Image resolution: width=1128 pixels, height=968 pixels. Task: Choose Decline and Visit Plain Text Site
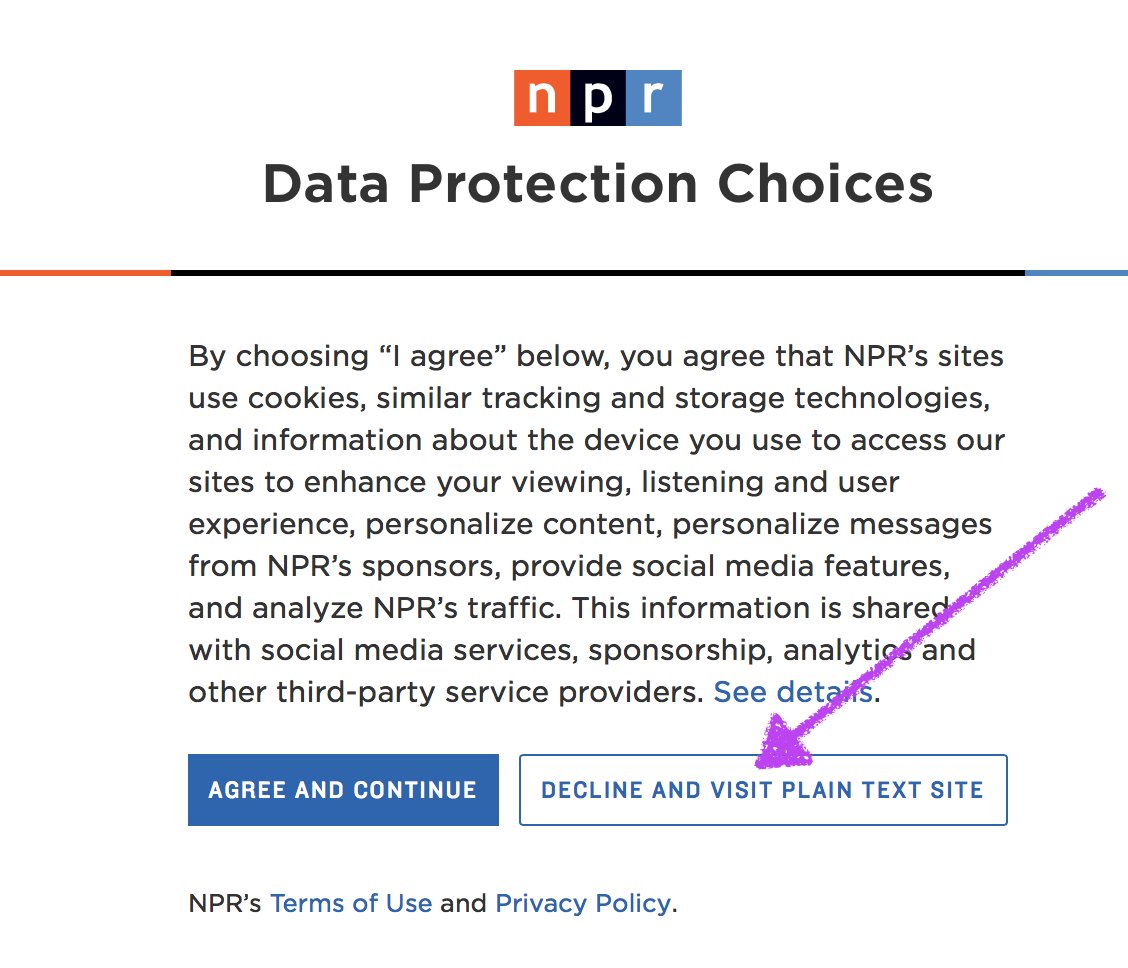click(762, 790)
